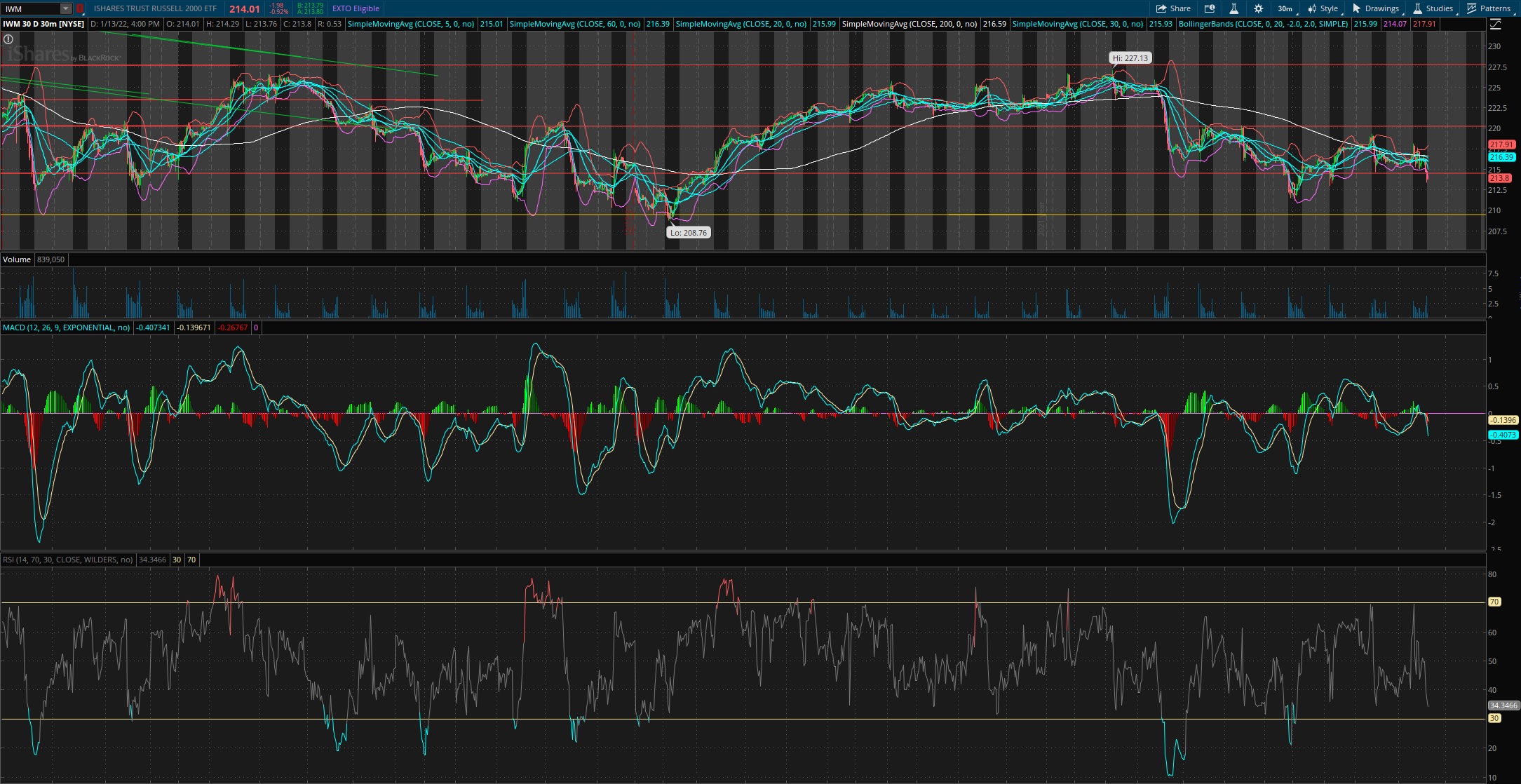The height and width of the screenshot is (784, 1521).
Task: Click the Volume value 839,050
Action: pos(50,259)
